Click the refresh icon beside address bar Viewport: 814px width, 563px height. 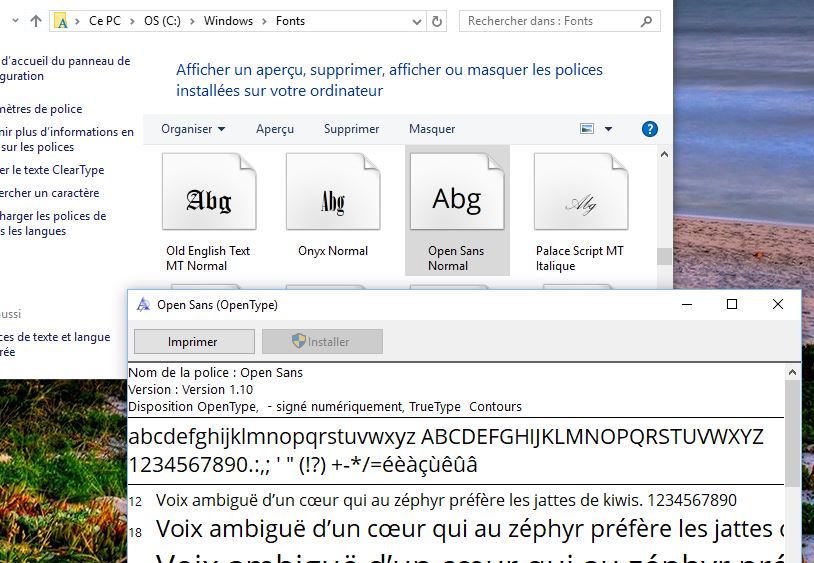point(437,21)
